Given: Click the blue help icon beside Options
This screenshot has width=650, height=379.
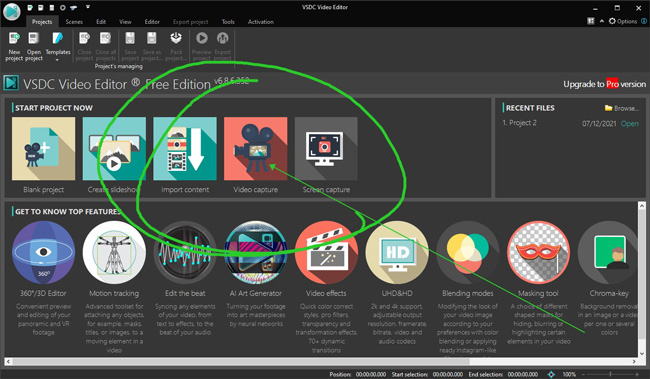Looking at the screenshot, I should 645,21.
